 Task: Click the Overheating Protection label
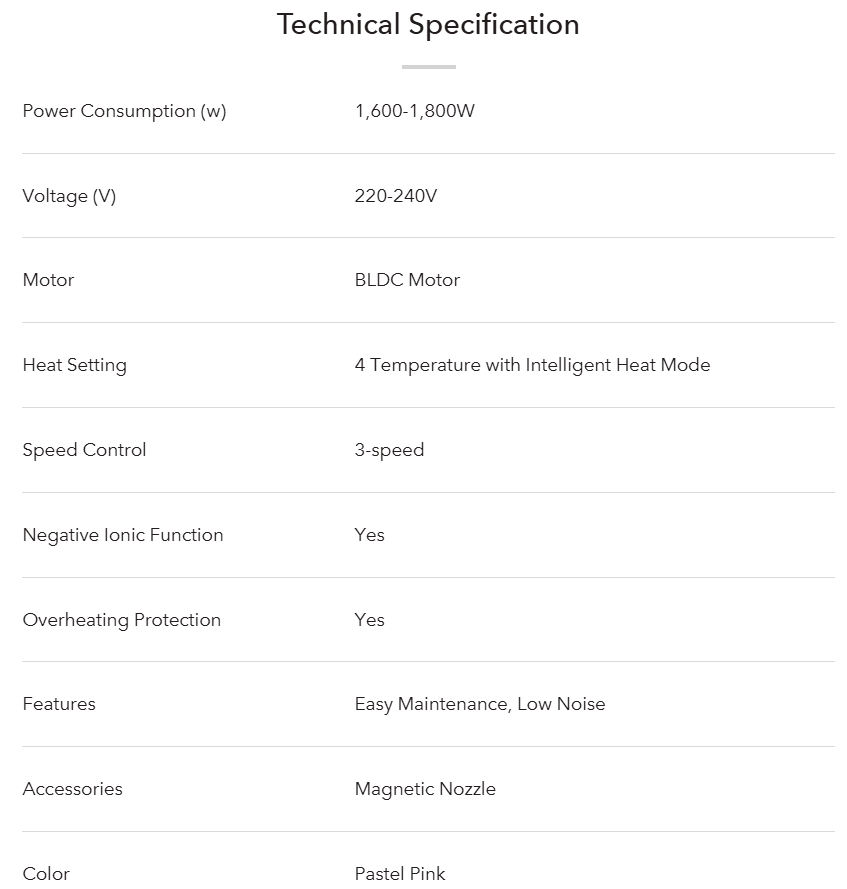pos(121,620)
